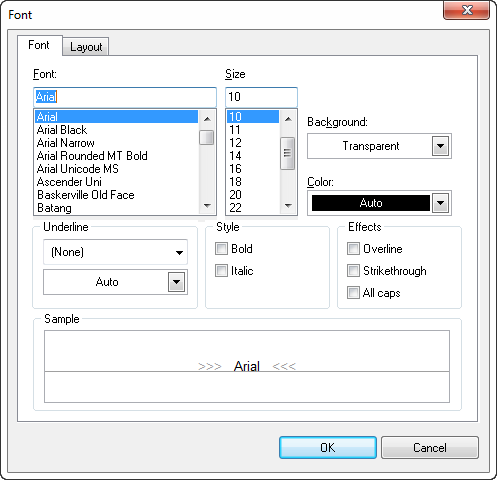The width and height of the screenshot is (497, 480).
Task: Click size list scroll up arrow
Action: point(288,119)
